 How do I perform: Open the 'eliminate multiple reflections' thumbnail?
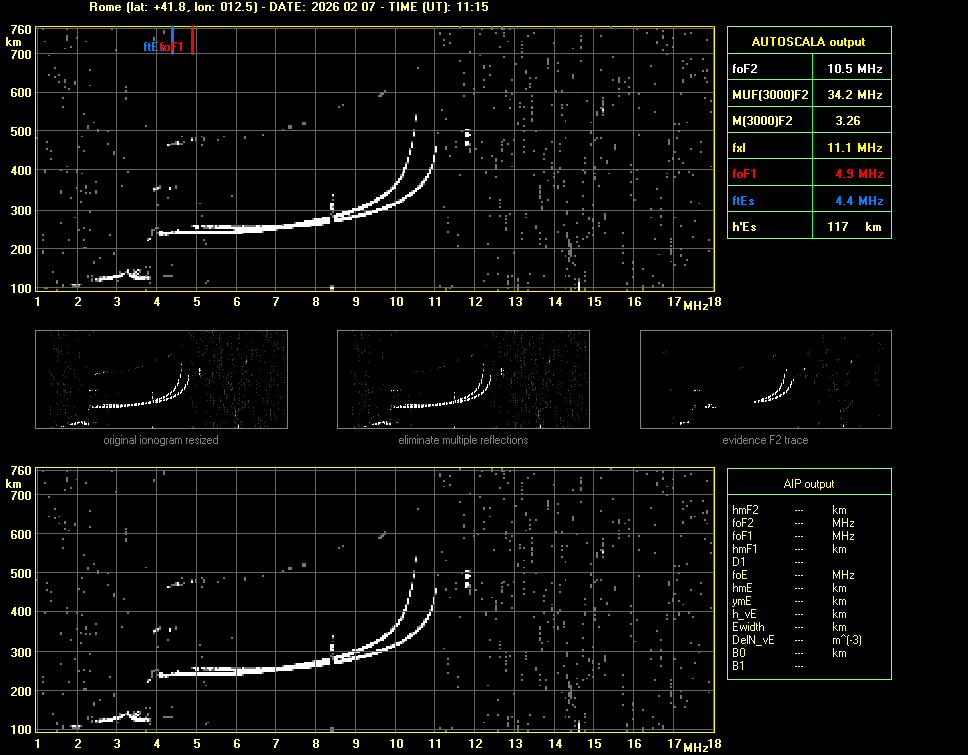[463, 380]
